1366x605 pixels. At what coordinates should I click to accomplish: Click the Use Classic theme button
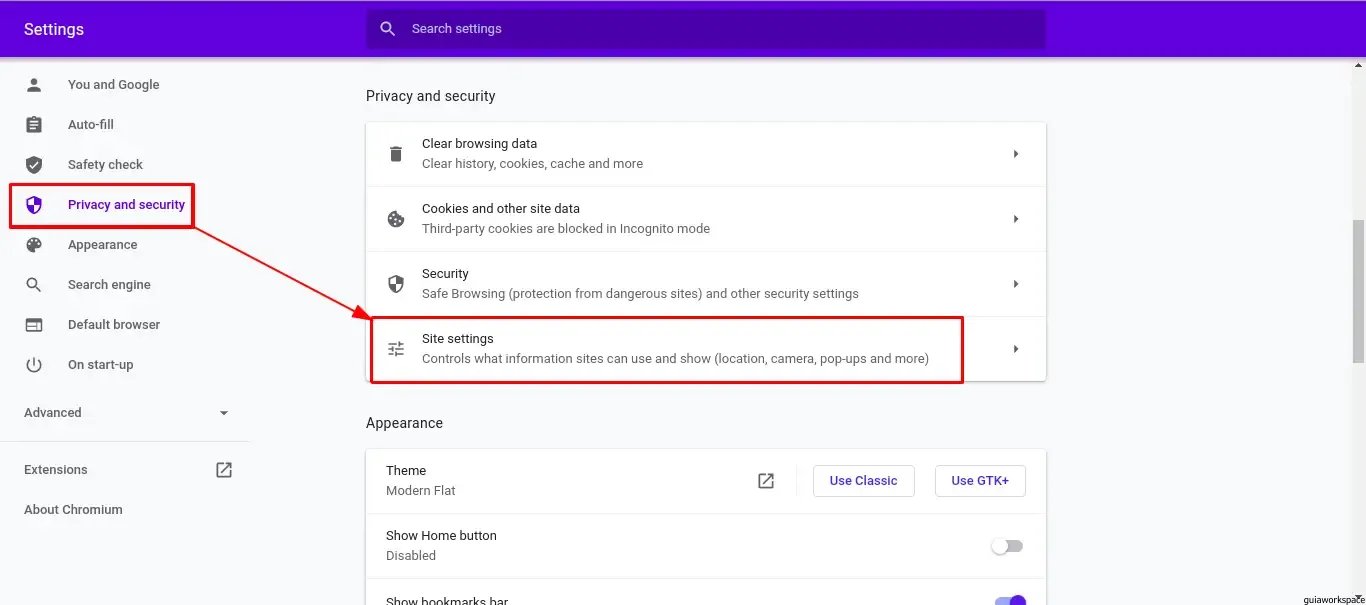pos(863,481)
